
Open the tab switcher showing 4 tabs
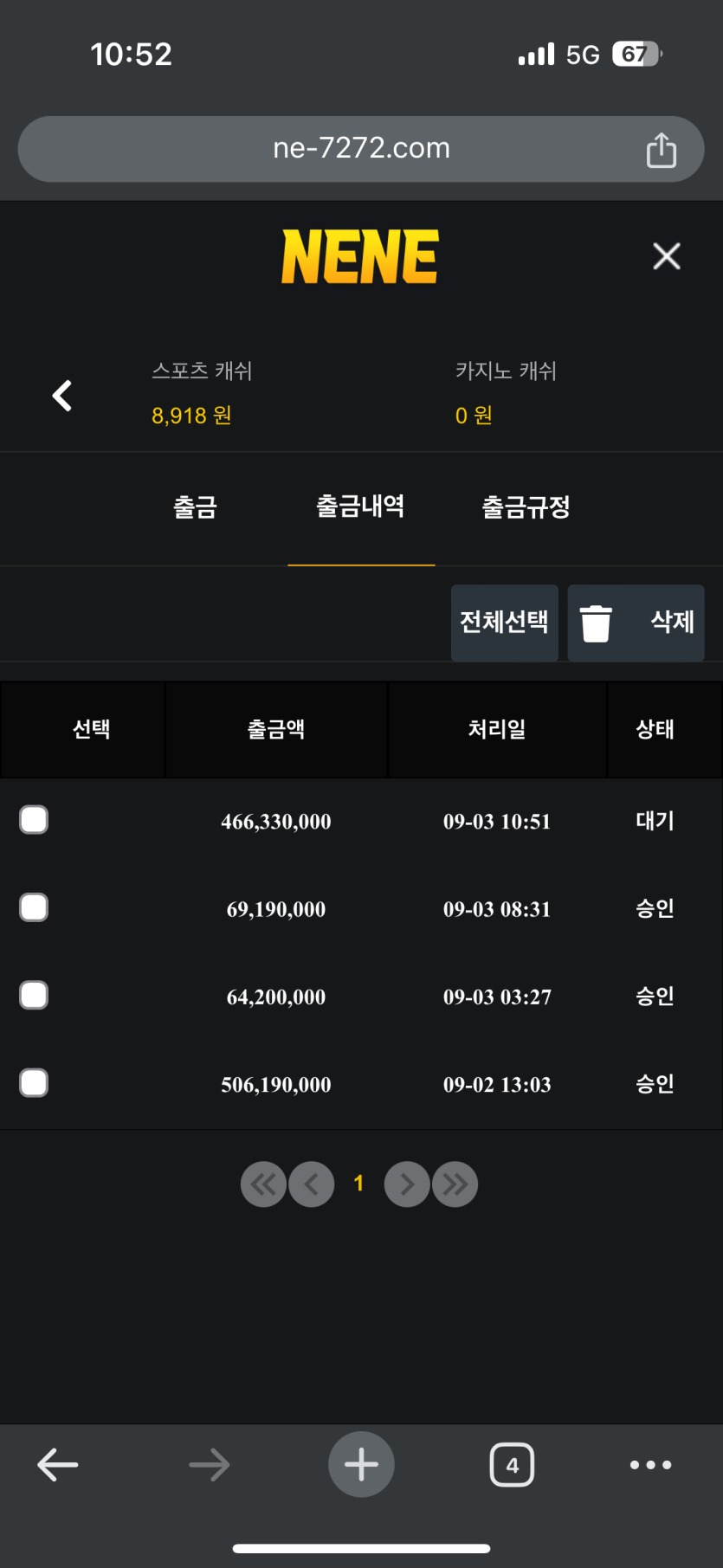tap(512, 1464)
